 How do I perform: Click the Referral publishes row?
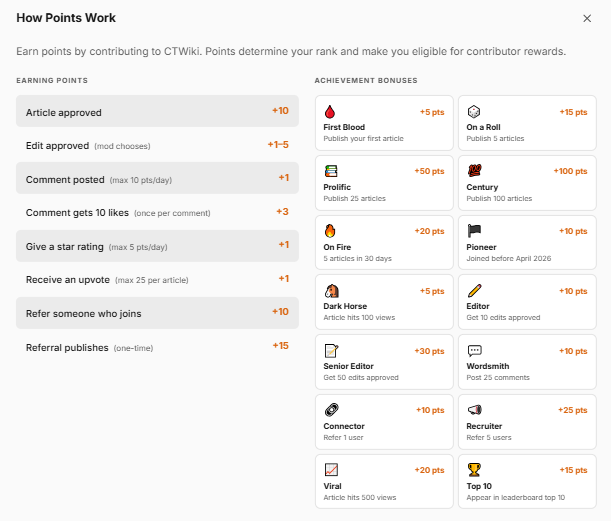[157, 347]
